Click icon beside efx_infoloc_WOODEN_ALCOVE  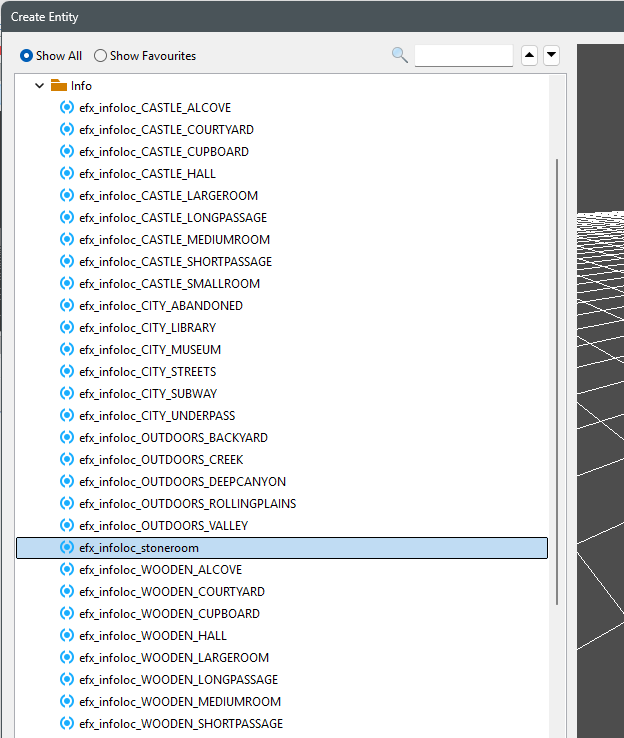point(67,569)
